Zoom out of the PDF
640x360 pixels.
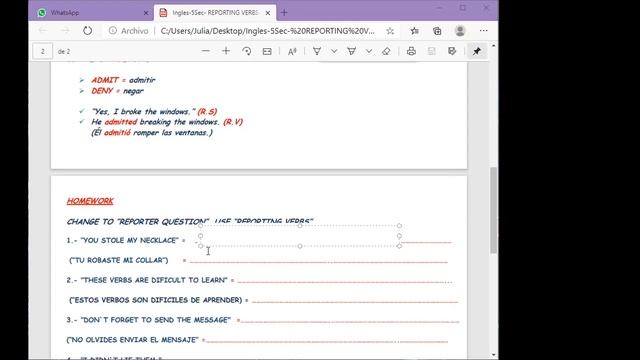pyautogui.click(x=206, y=51)
